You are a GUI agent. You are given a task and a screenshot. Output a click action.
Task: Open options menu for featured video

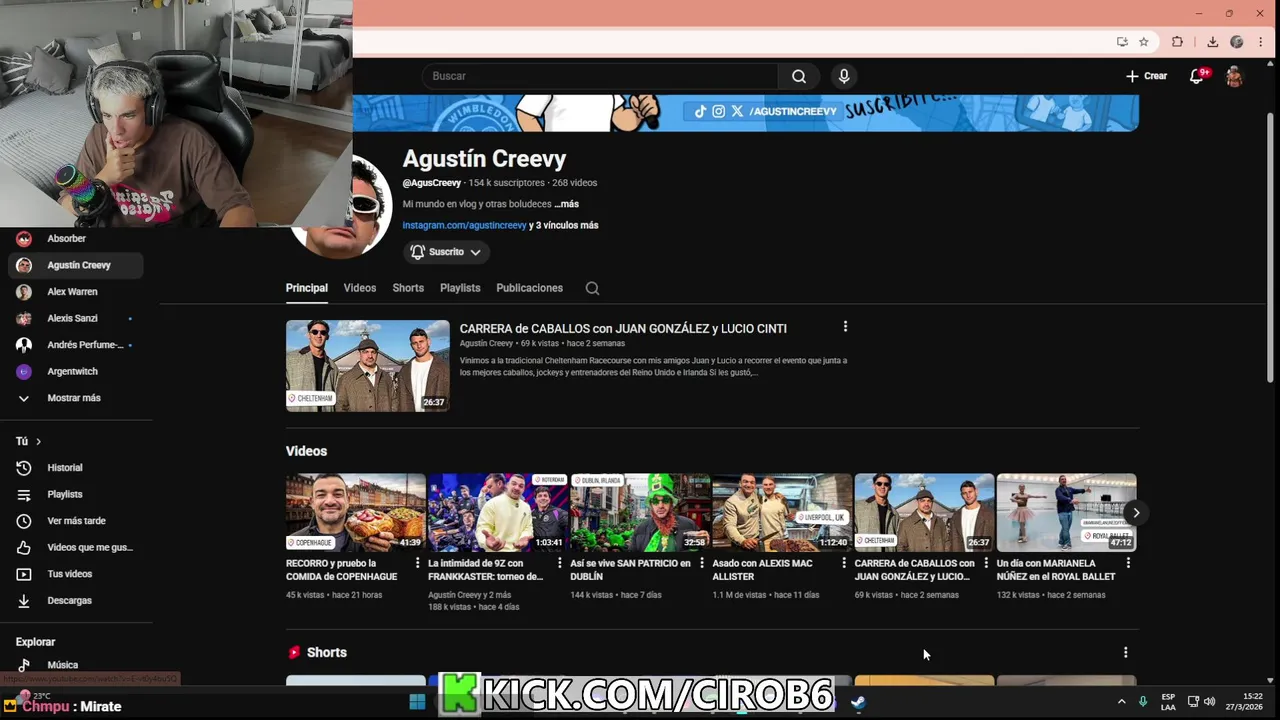845,327
